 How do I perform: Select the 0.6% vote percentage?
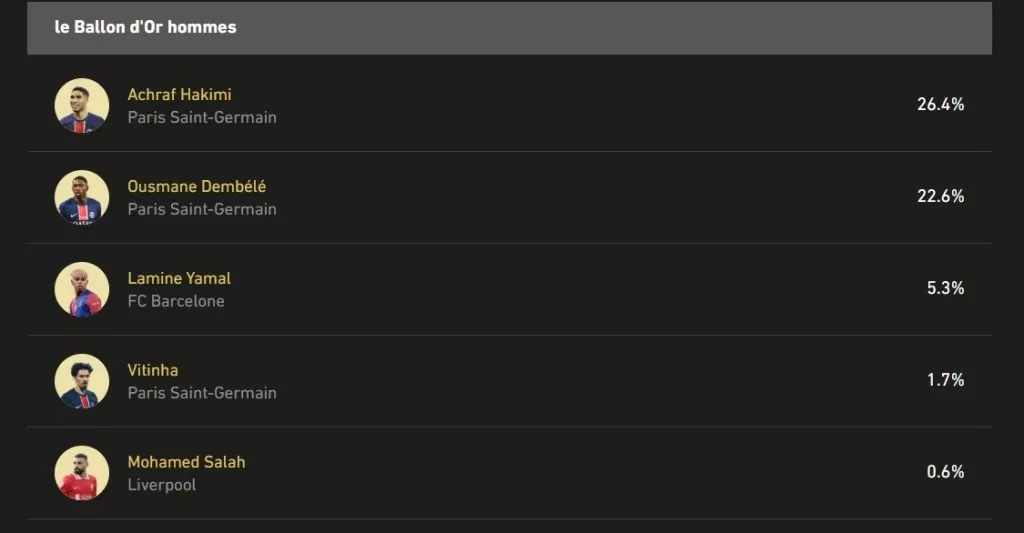click(x=946, y=472)
